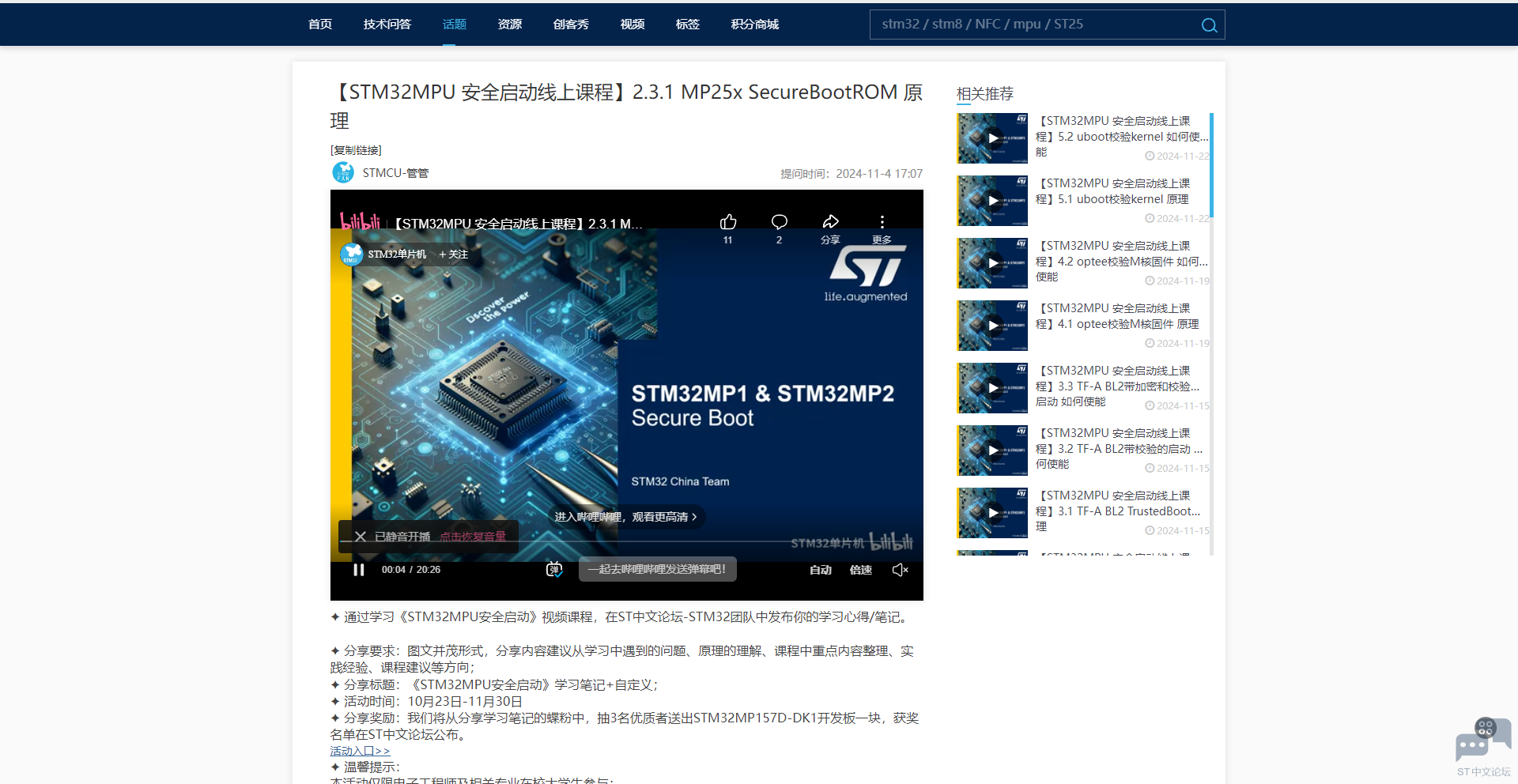The image size is (1518, 784).
Task: Toggle the danmaku comment display icon
Action: [554, 569]
